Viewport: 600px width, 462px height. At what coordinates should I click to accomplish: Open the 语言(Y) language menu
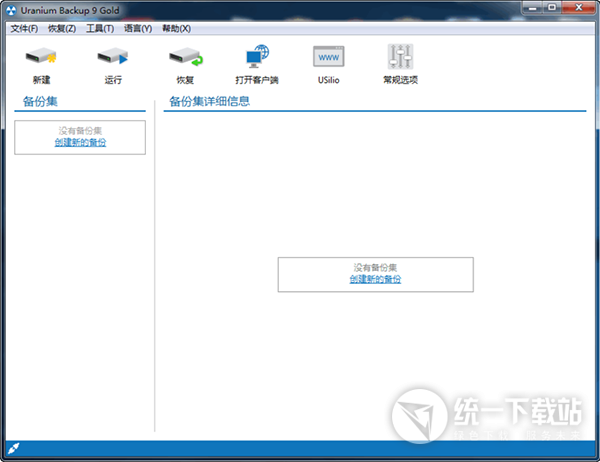[138, 28]
